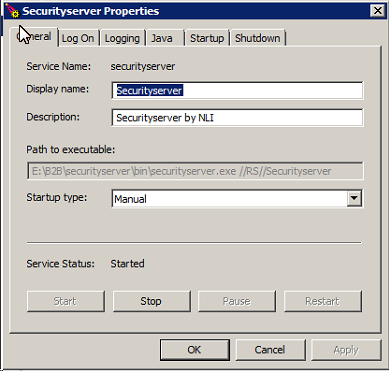Close the Securityserver Properties dialog

coord(378,11)
